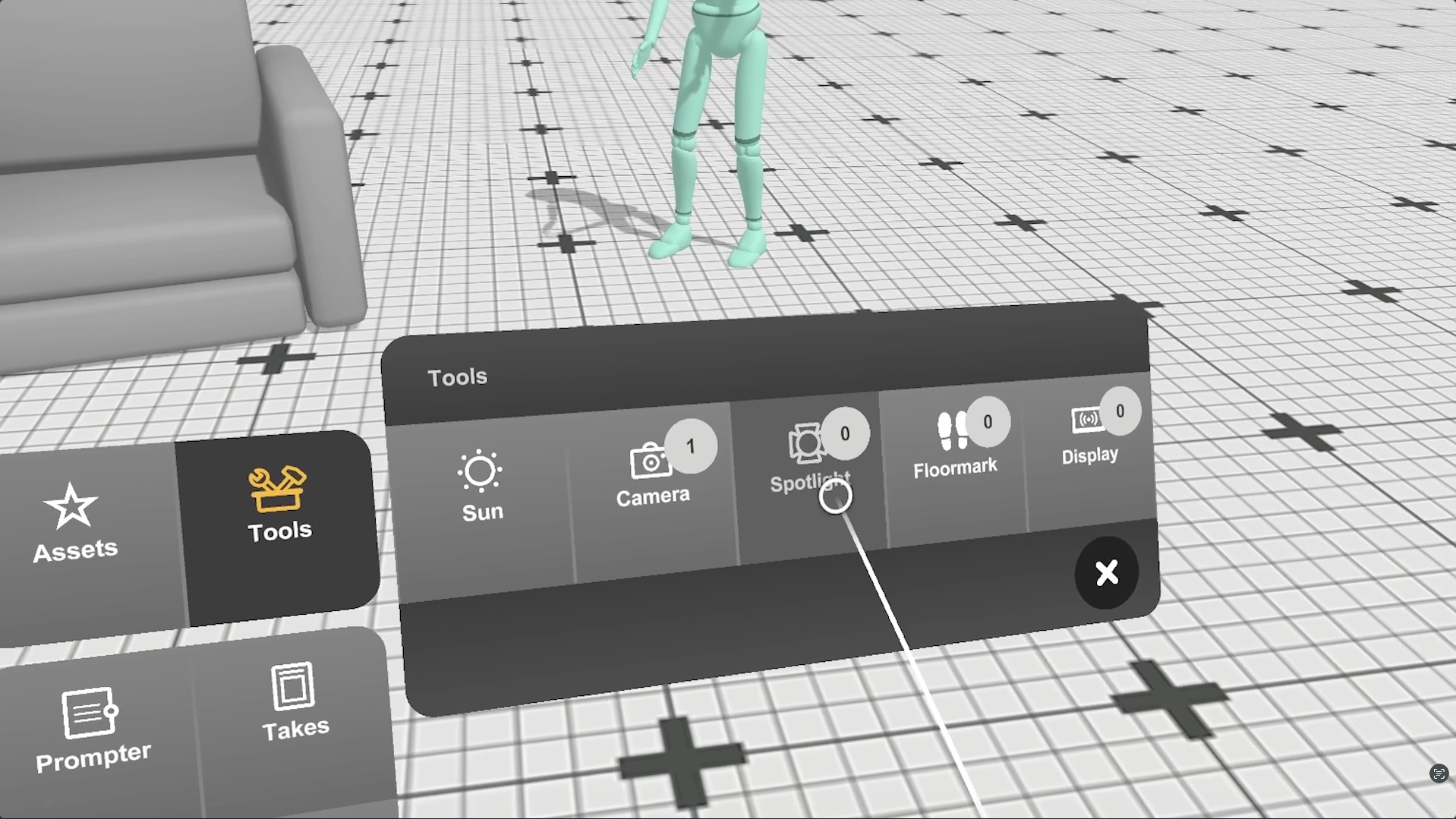Click the small icon in bottom-right corner
Viewport: 1456px width, 819px height.
click(x=1438, y=773)
